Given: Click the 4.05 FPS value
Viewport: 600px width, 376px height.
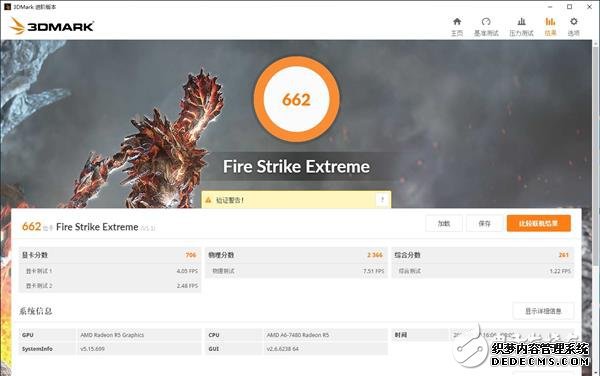Looking at the screenshot, I should [x=187, y=271].
